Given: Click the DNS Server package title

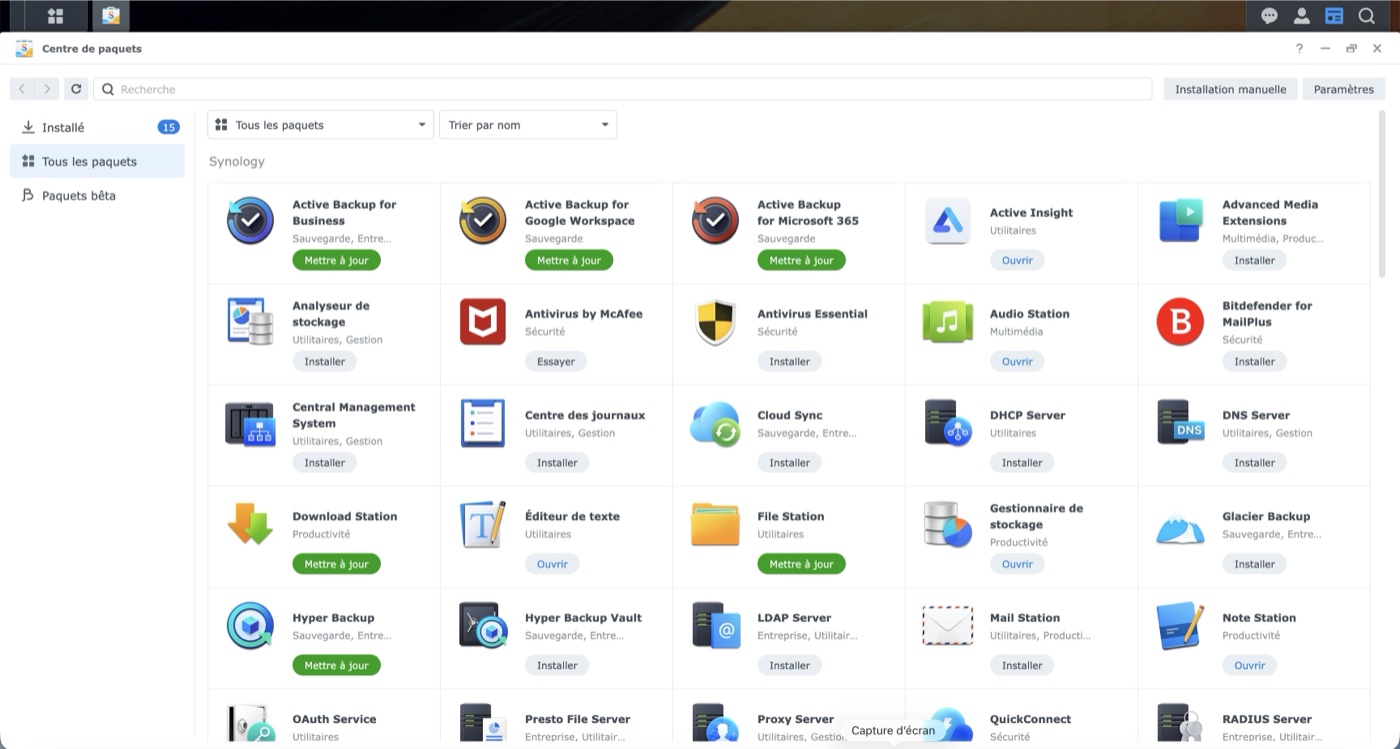Looking at the screenshot, I should click(x=1256, y=415).
